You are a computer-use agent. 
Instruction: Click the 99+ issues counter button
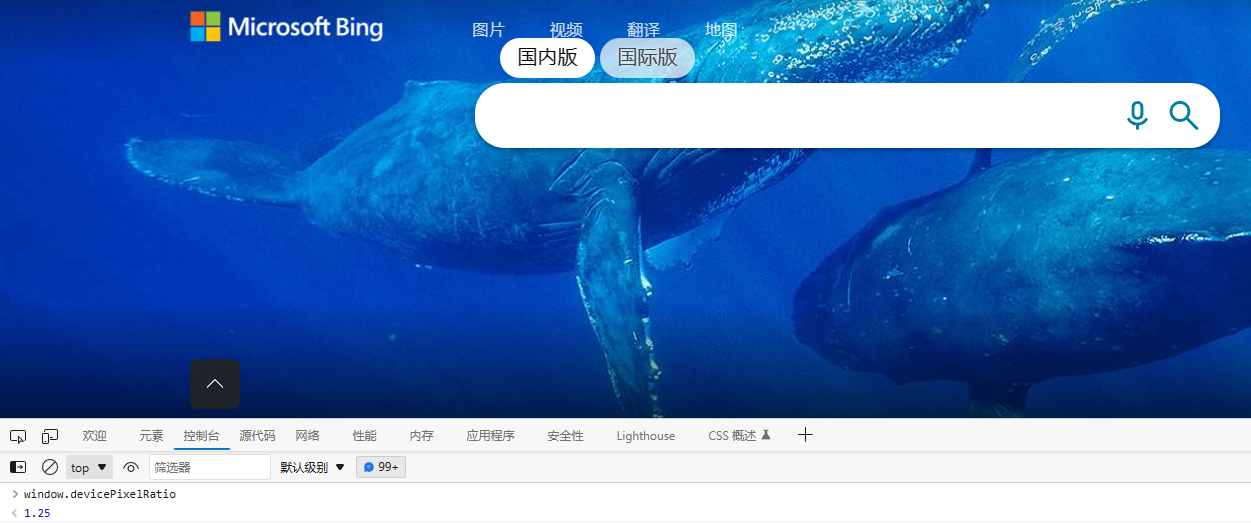pyautogui.click(x=381, y=467)
